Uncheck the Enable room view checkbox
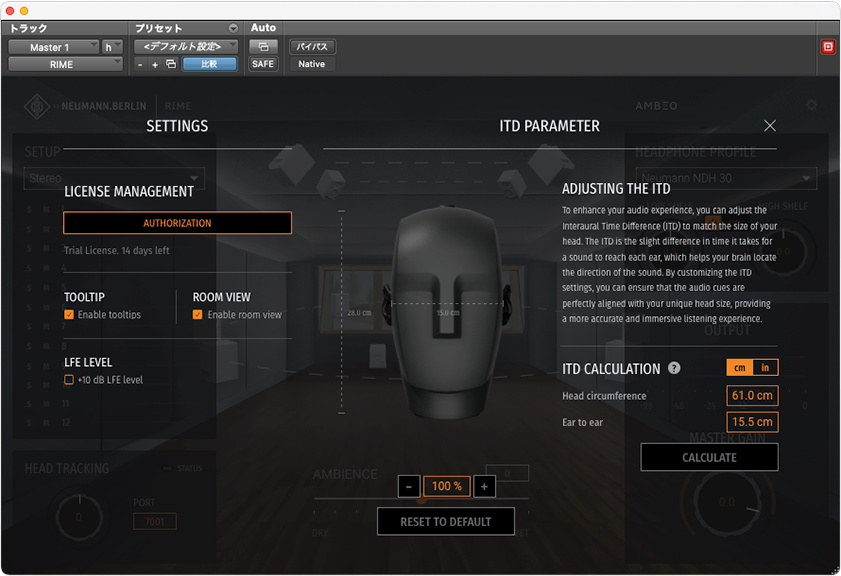The image size is (841, 576). click(198, 315)
